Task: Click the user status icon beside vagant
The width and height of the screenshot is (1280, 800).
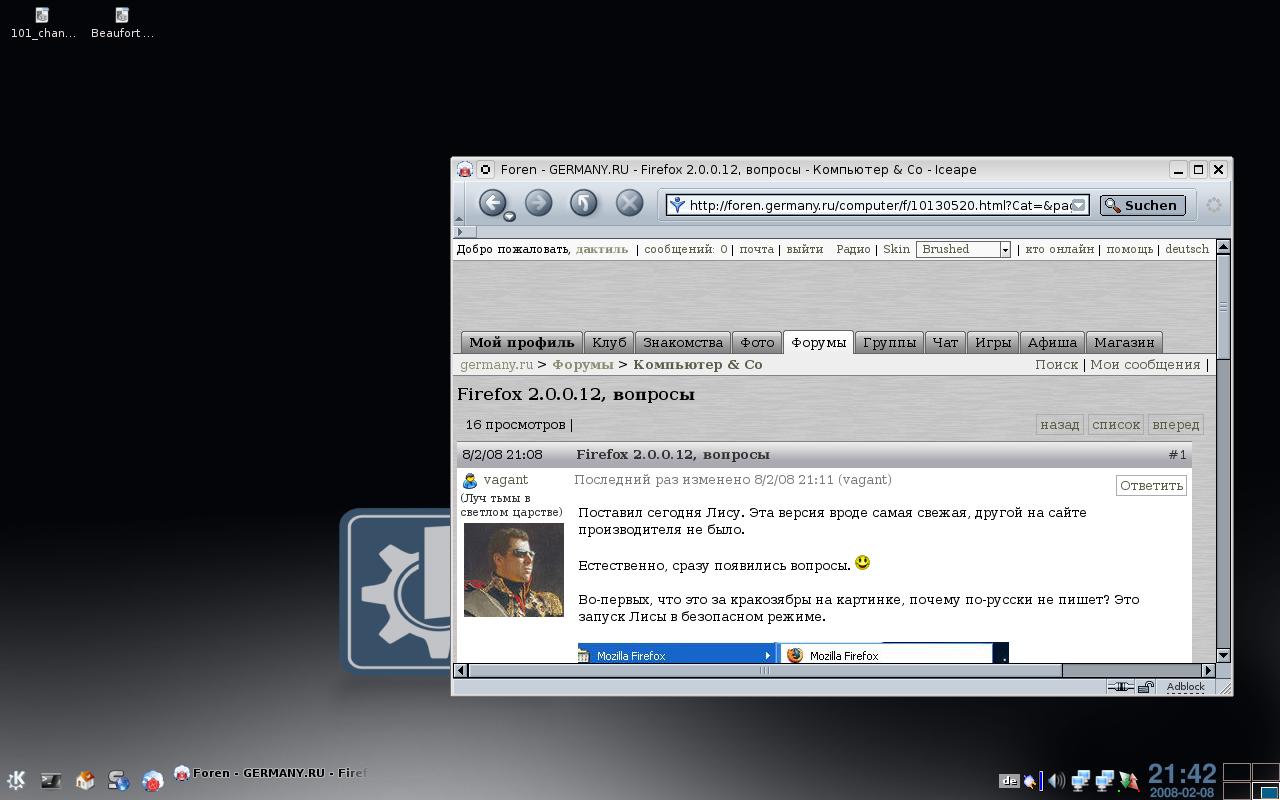Action: click(x=469, y=480)
